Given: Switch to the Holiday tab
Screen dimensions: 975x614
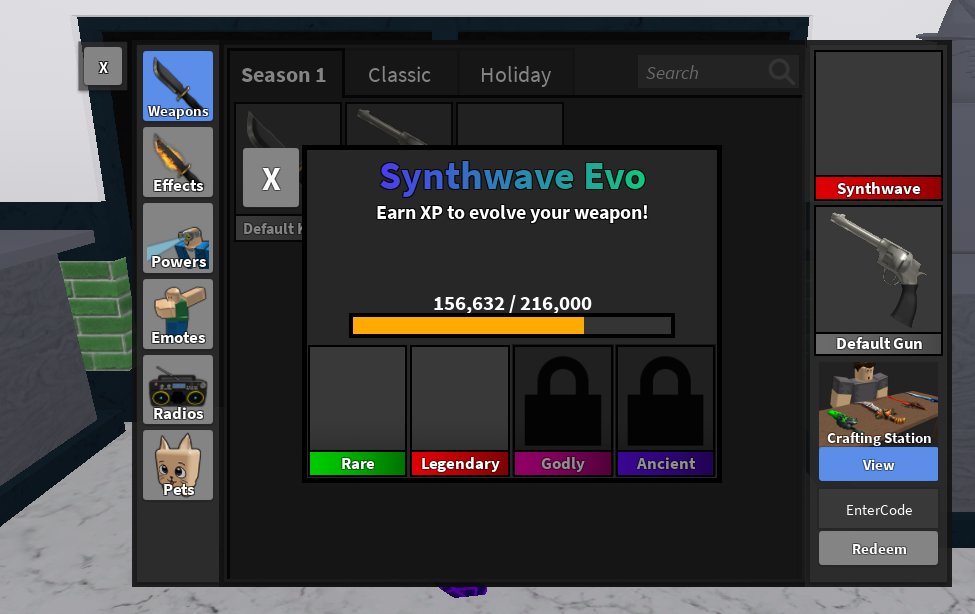Looking at the screenshot, I should click(x=515, y=75).
